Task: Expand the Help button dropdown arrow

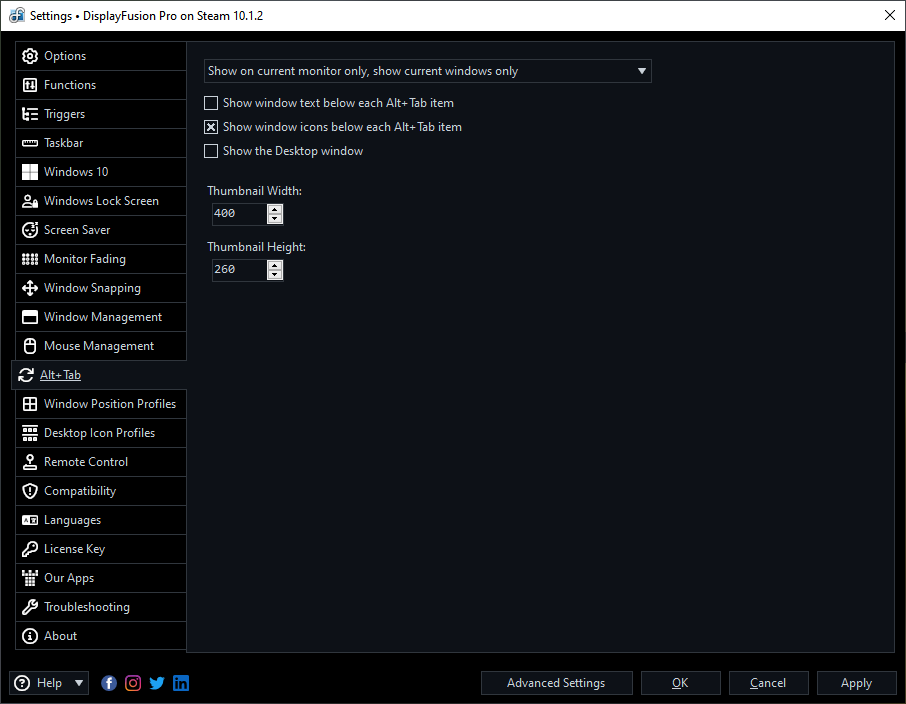Action: [79, 683]
